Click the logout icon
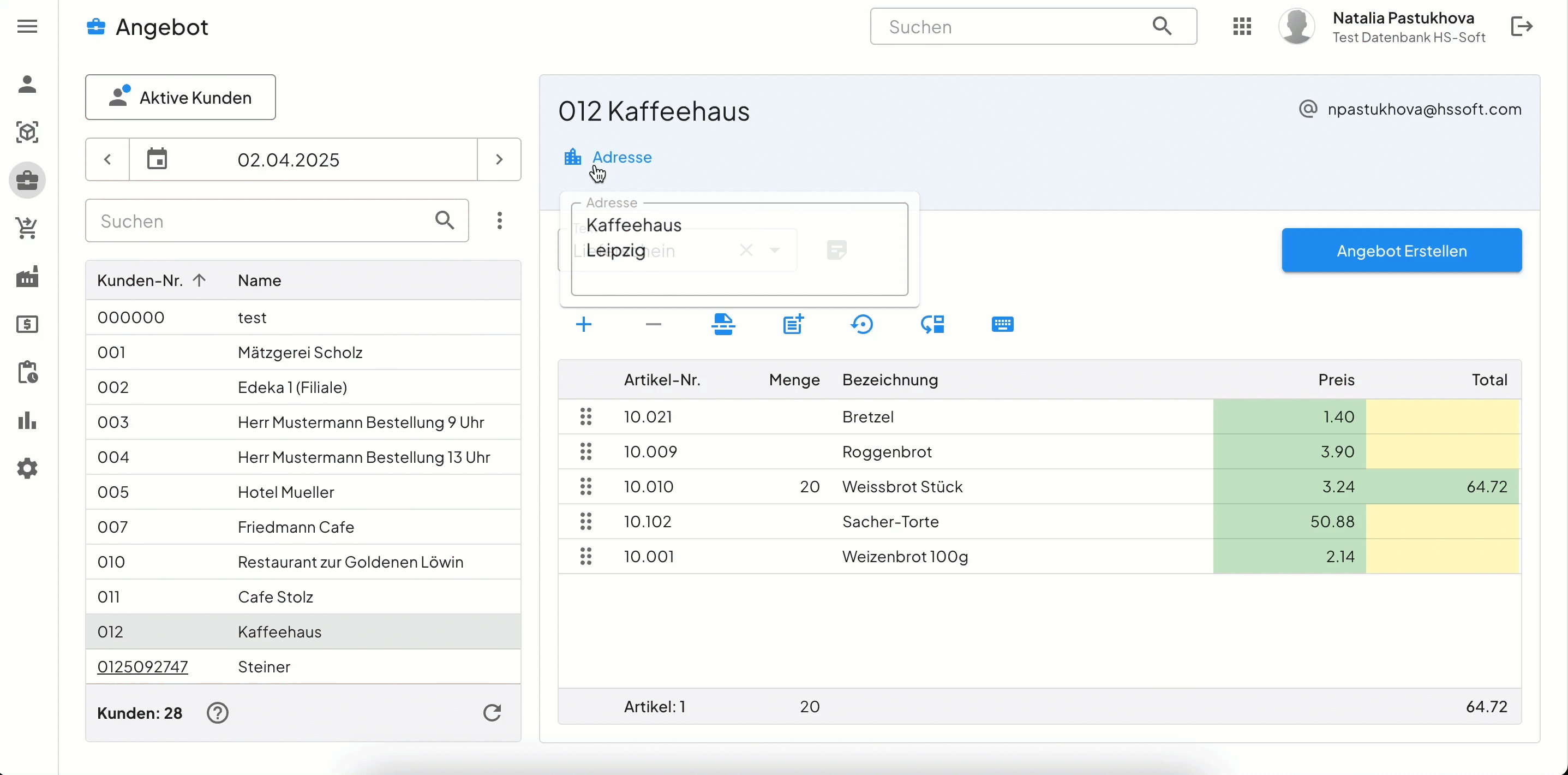The height and width of the screenshot is (775, 1568). coord(1522,26)
